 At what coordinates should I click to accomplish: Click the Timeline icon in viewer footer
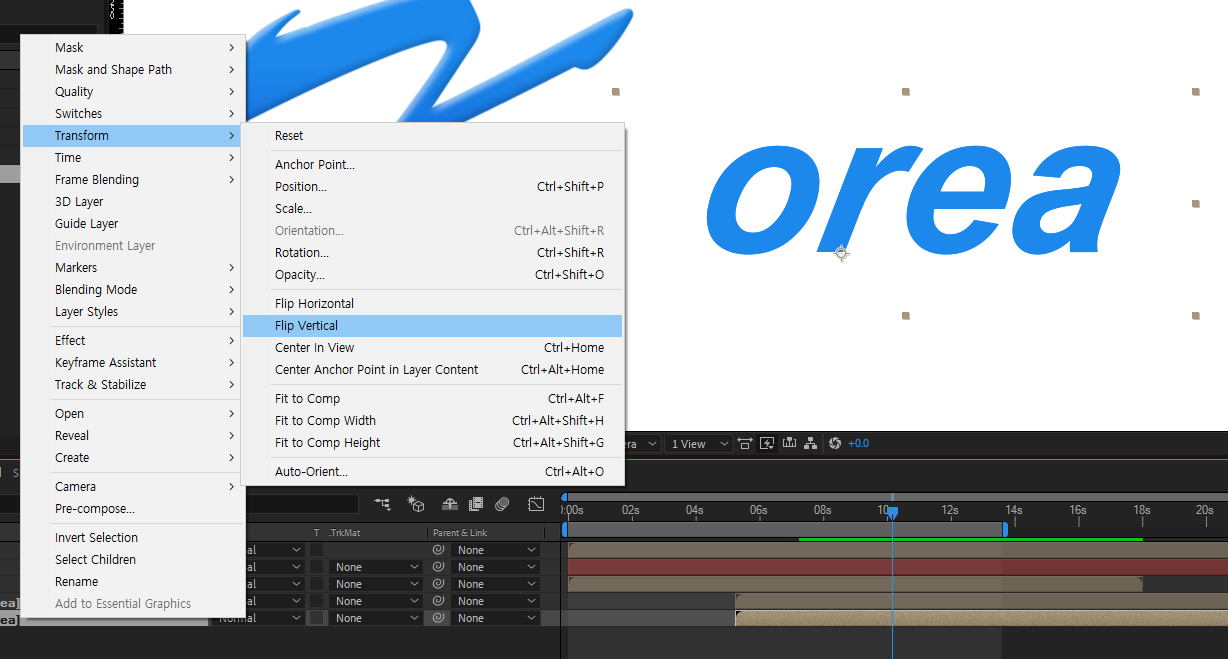789,444
